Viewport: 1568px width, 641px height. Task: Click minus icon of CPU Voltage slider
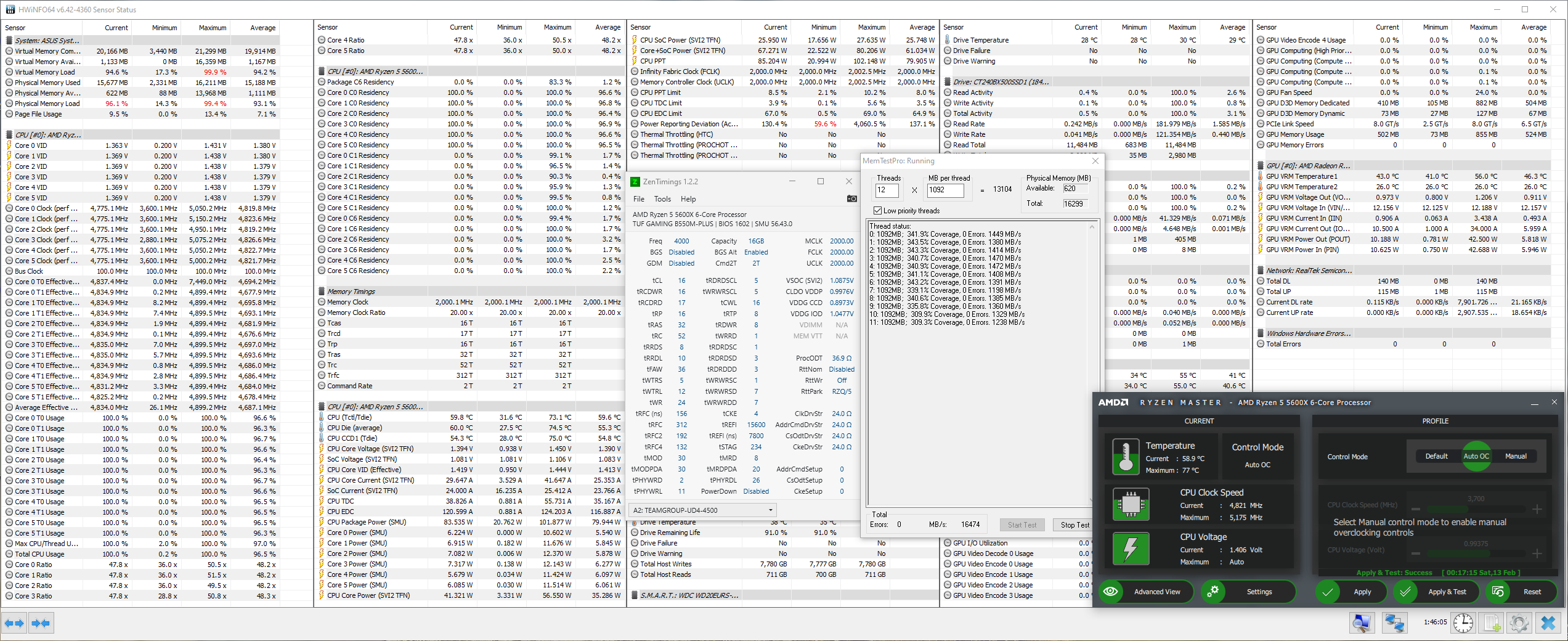click(x=1416, y=553)
